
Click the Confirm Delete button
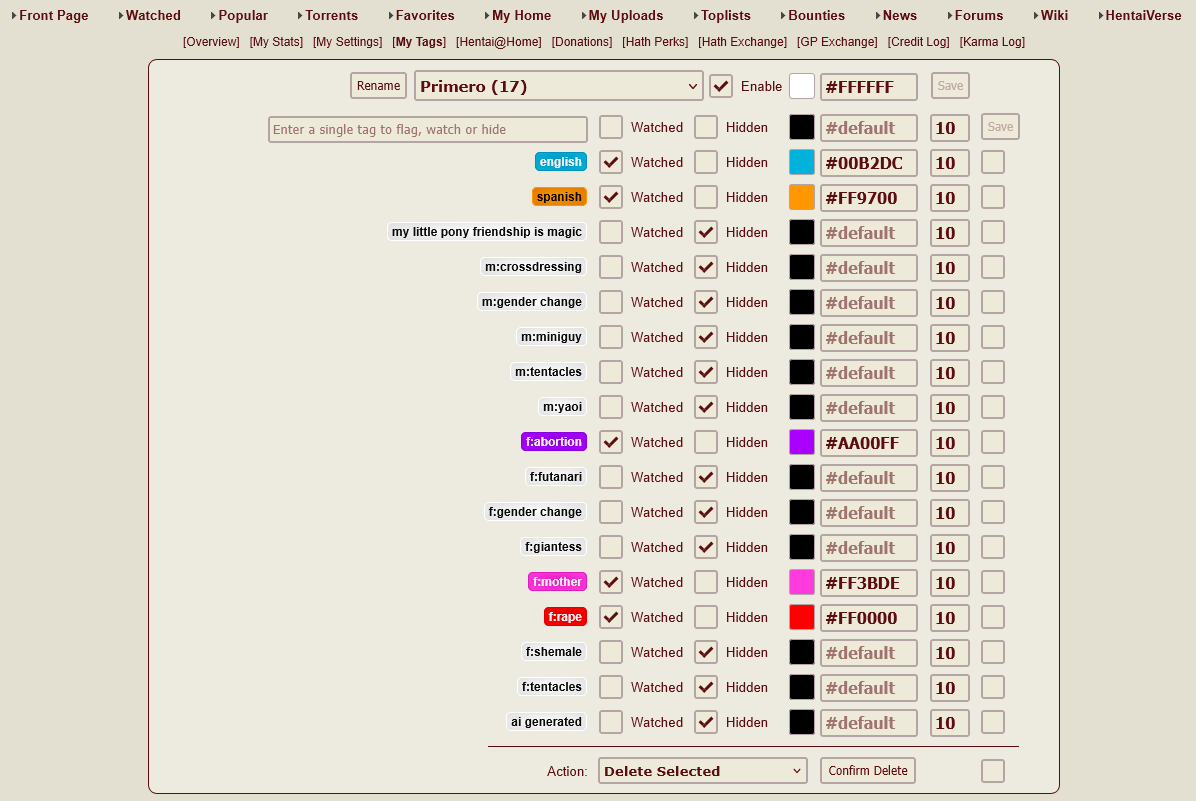click(867, 771)
